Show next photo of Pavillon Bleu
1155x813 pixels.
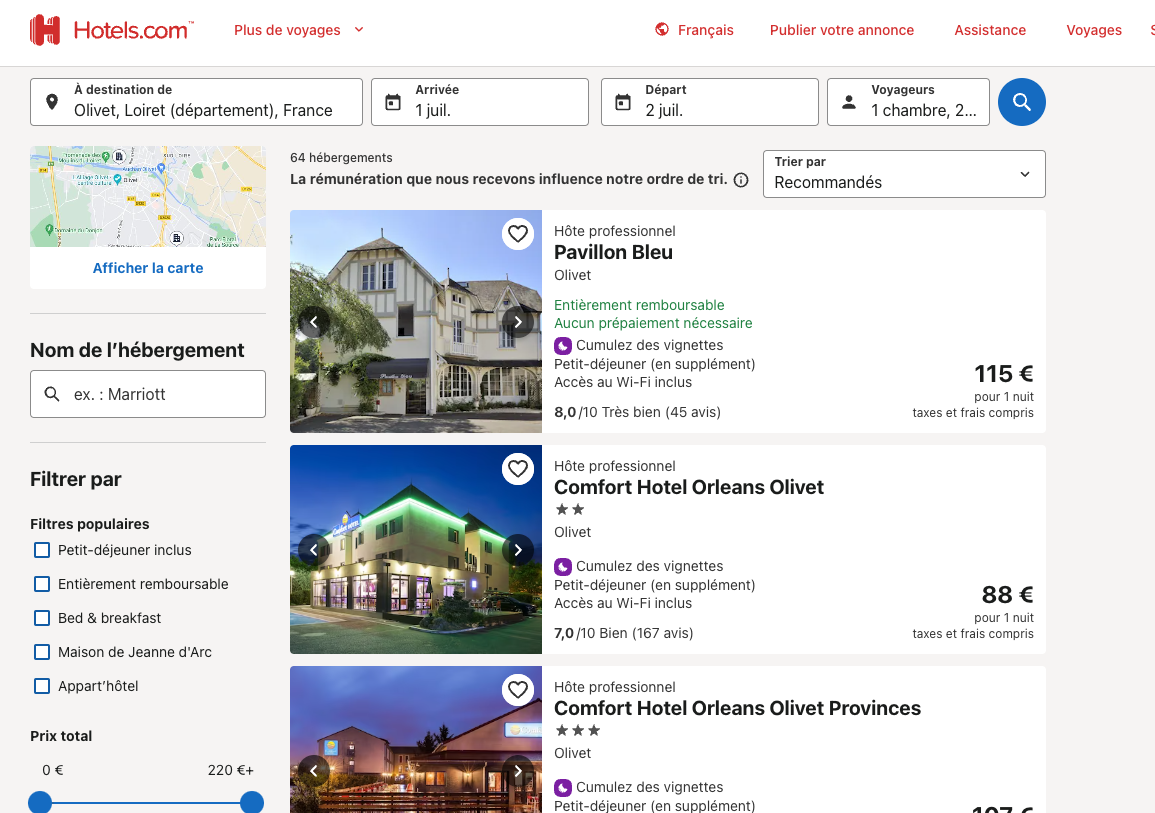pyautogui.click(x=518, y=322)
